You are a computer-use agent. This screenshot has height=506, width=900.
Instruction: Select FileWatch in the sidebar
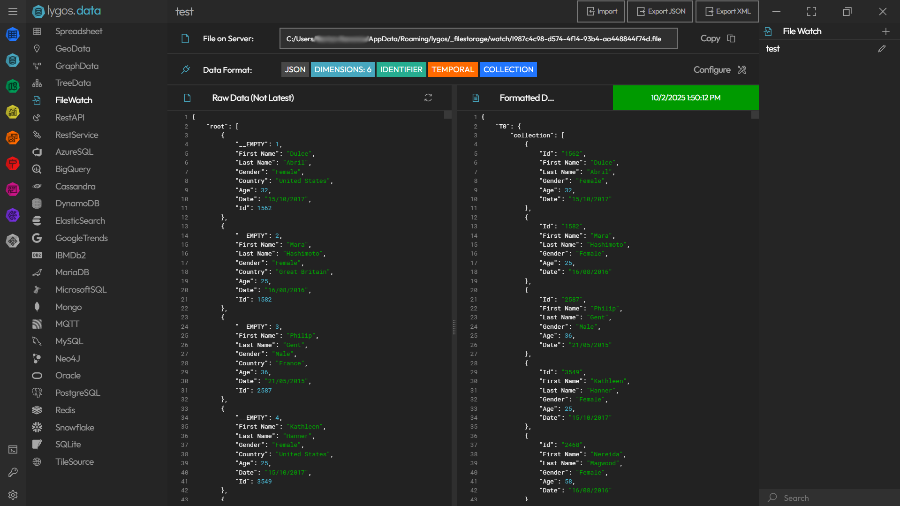pos(73,100)
